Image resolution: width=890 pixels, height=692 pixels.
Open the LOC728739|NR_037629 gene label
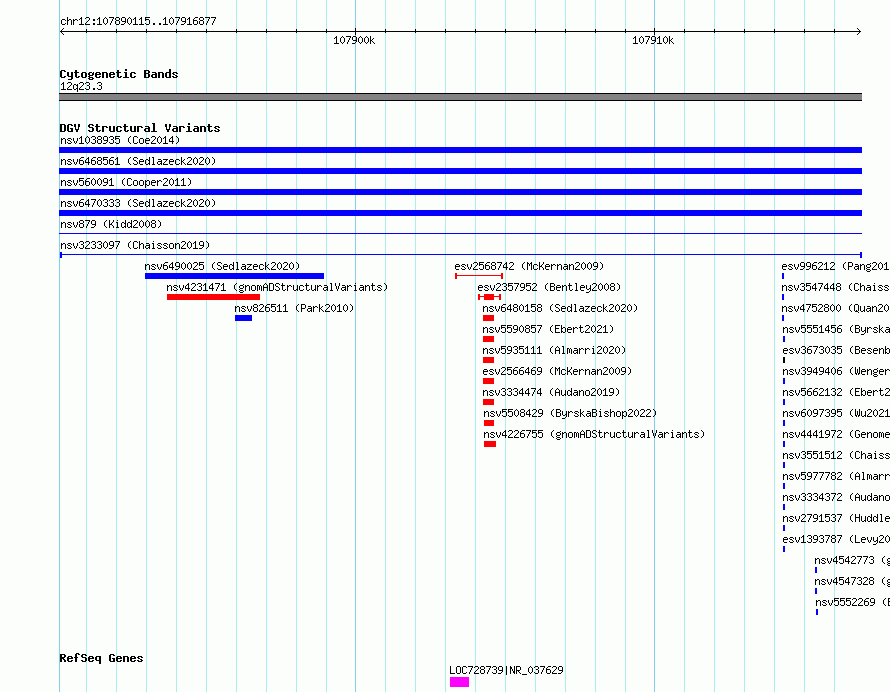coord(506,670)
